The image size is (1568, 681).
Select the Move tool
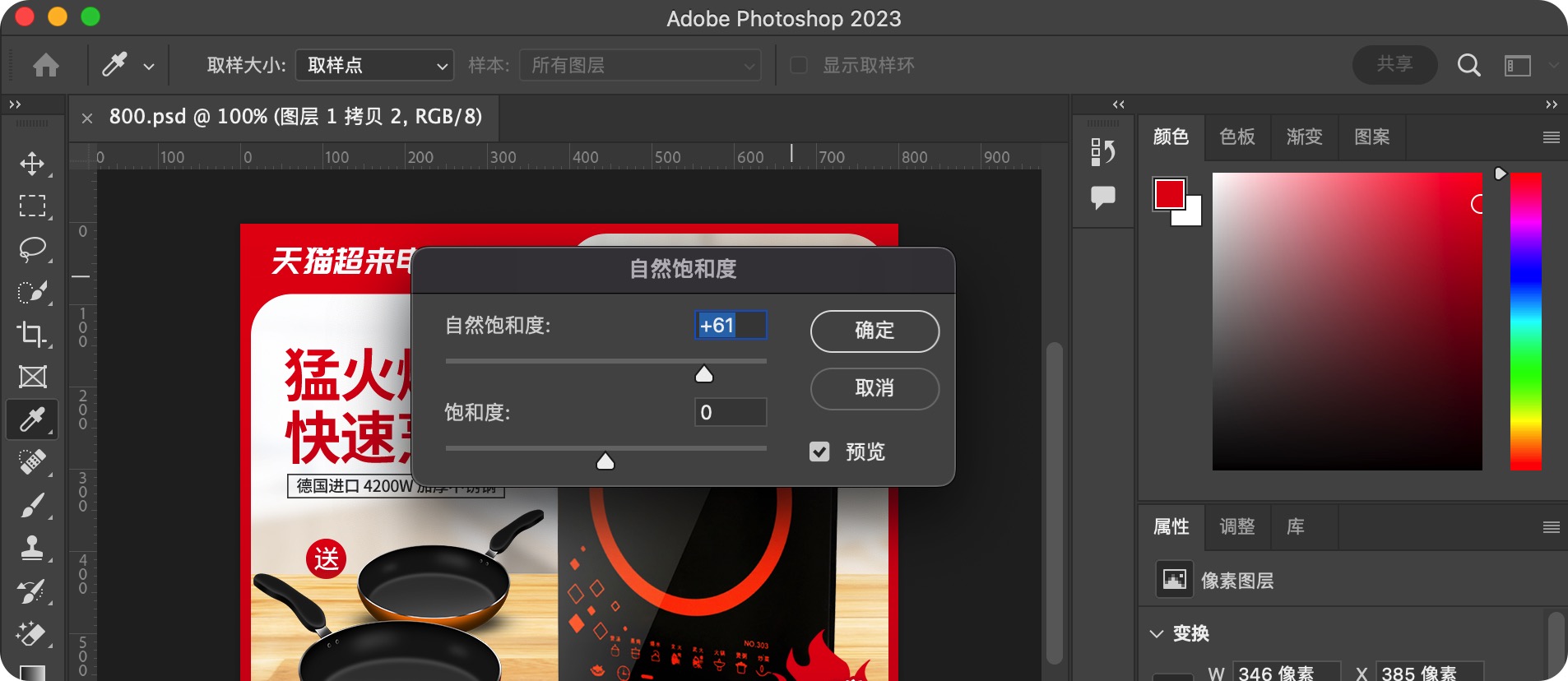click(x=32, y=163)
